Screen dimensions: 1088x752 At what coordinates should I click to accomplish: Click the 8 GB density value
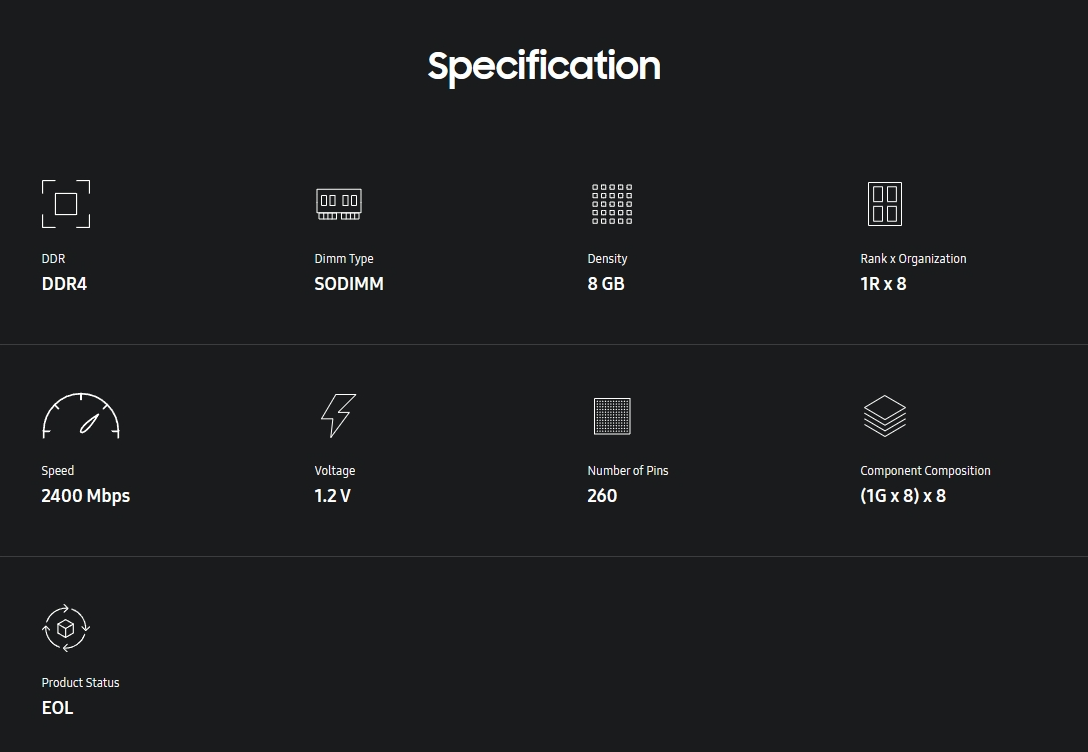tap(606, 284)
